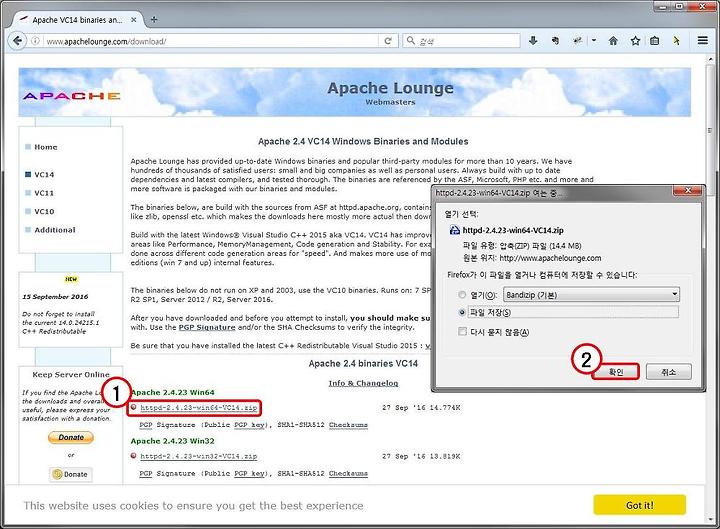The image size is (720, 529).
Task: Click the zip file icon in dialog
Action: click(454, 230)
